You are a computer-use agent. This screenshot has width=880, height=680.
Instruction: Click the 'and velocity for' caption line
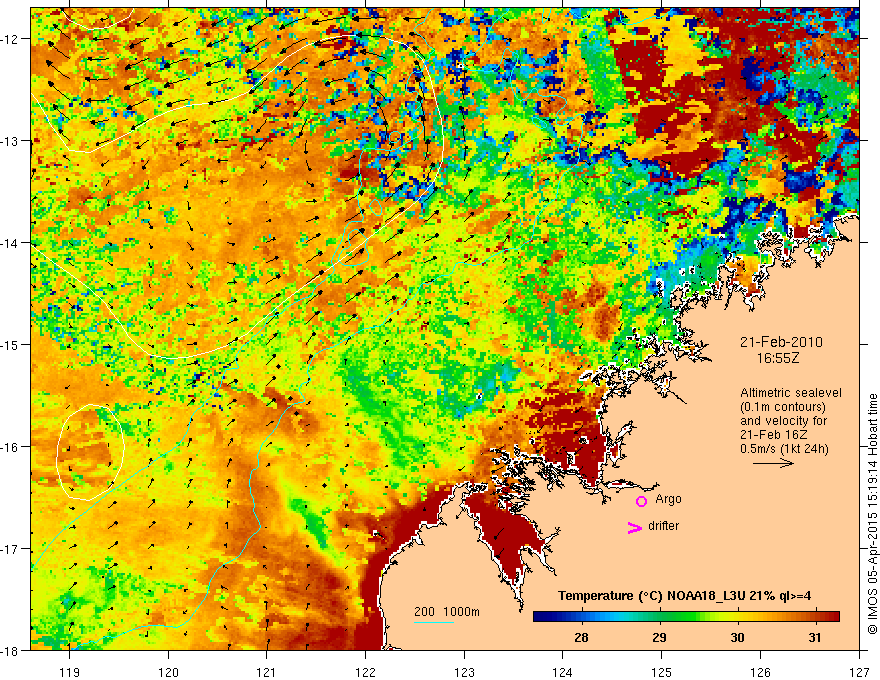pyautogui.click(x=783, y=421)
